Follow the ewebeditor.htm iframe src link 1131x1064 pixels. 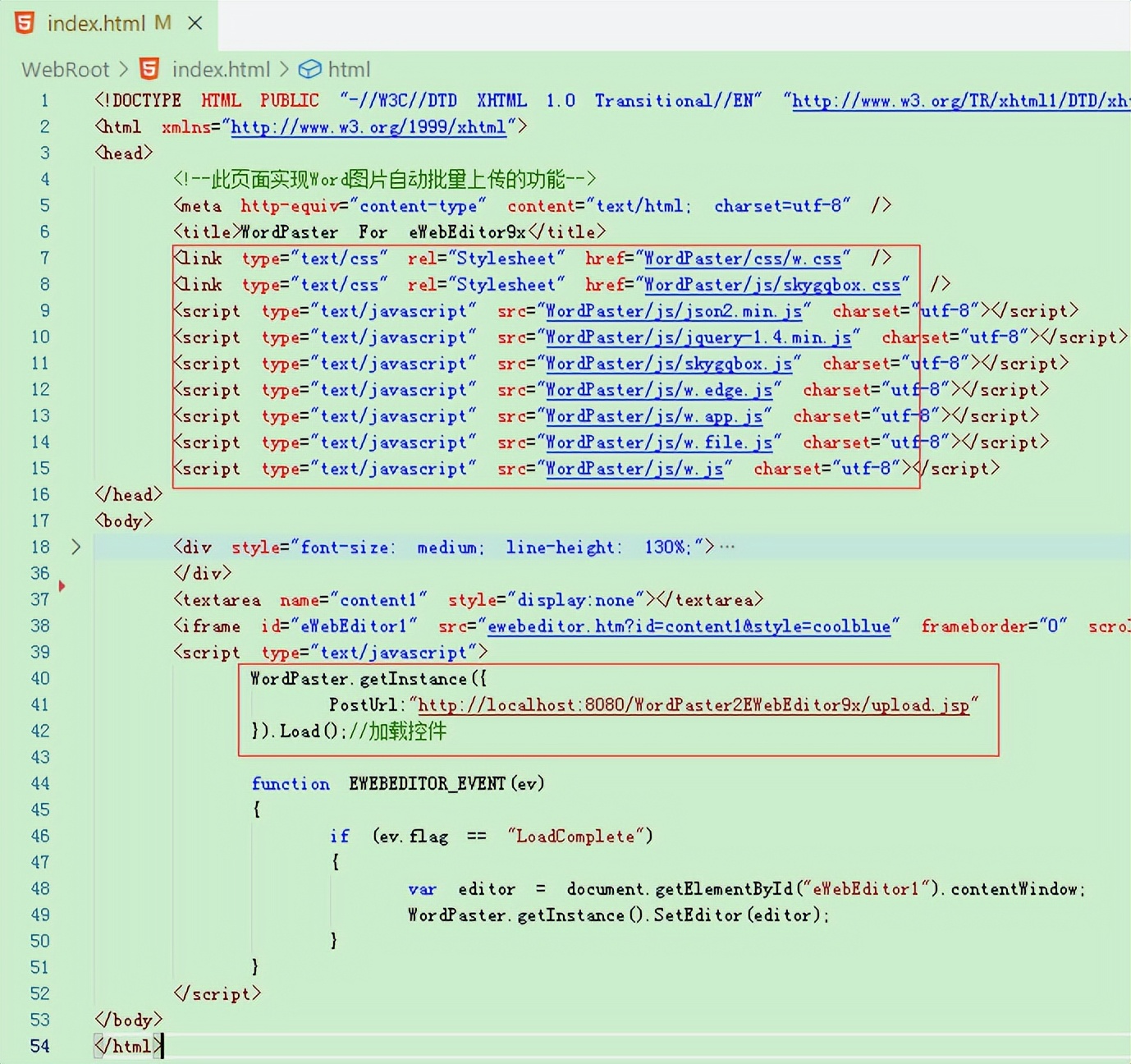pyautogui.click(x=689, y=626)
